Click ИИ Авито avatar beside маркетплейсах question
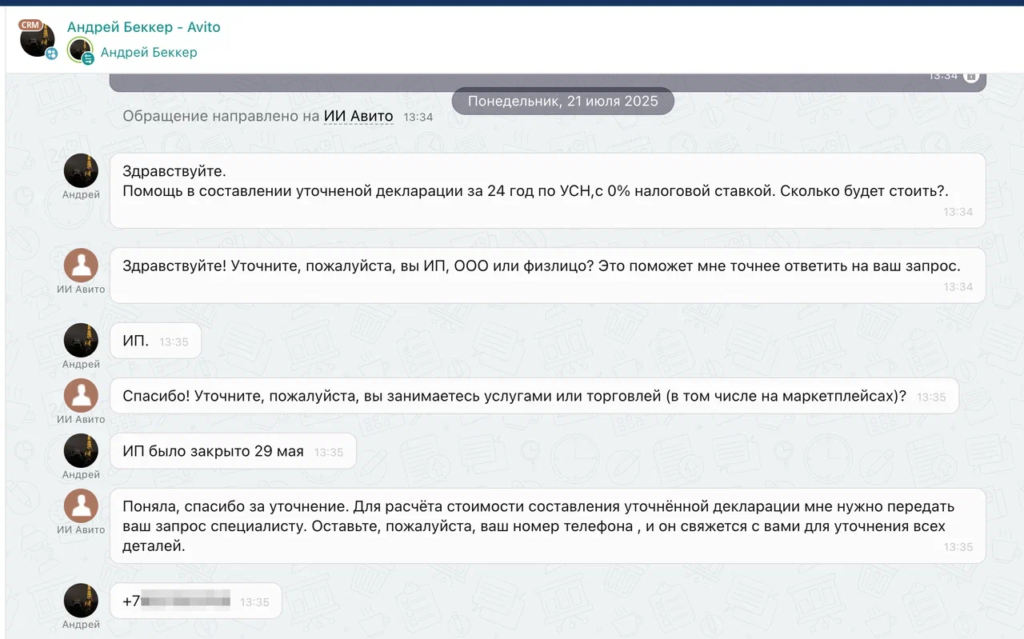Screen dimensions: 1024x639 point(81,395)
